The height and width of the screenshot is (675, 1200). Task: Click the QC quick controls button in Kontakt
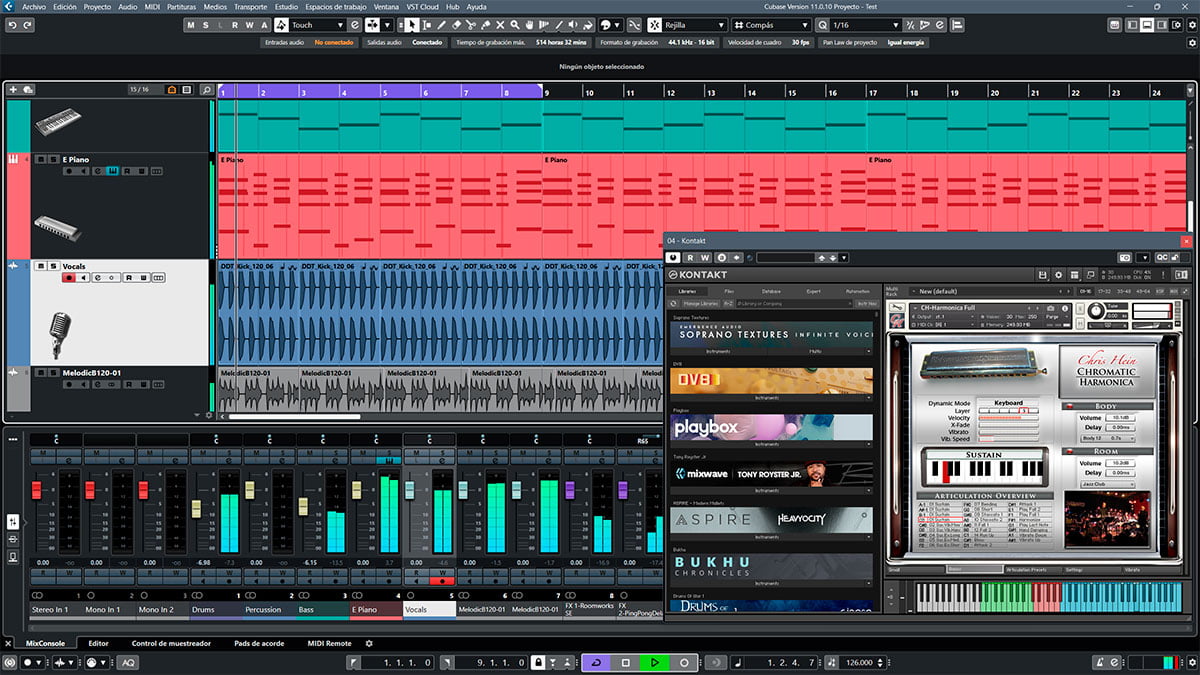[1161, 257]
